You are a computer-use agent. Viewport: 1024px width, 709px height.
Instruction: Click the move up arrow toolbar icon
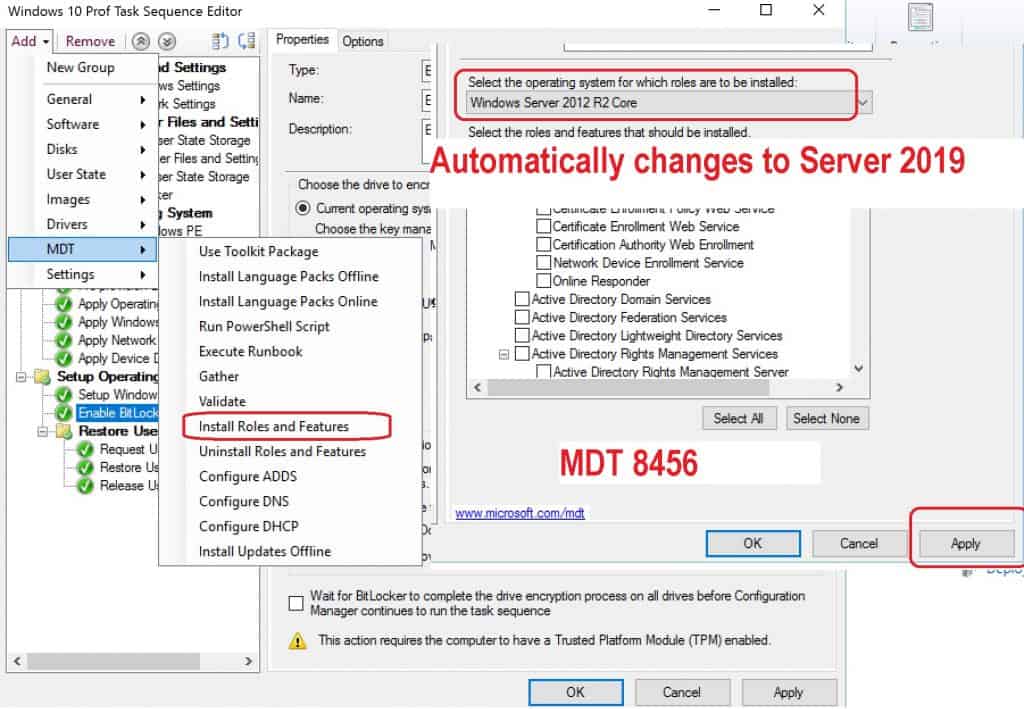pos(140,42)
